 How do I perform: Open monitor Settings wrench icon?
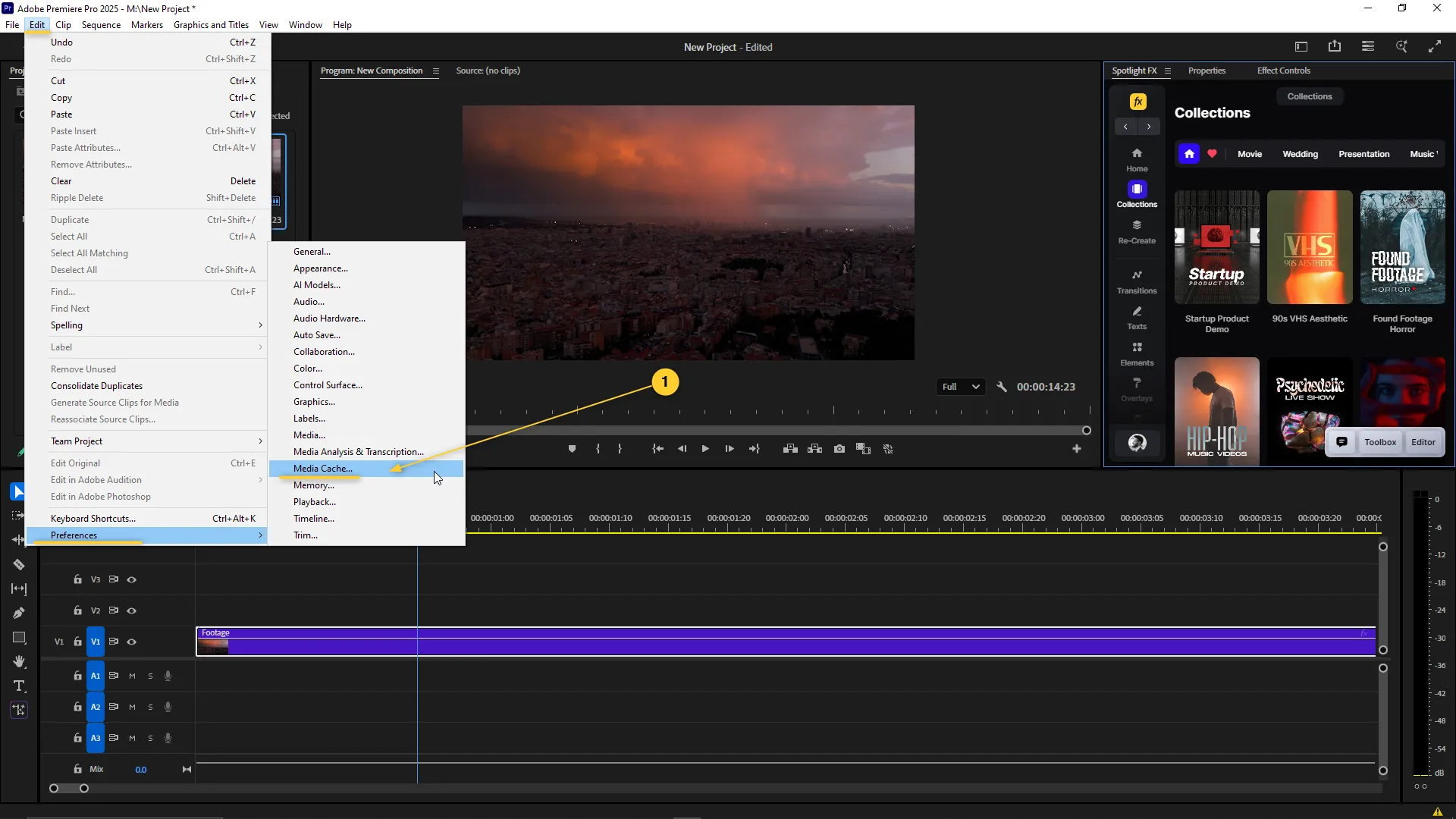click(x=1001, y=387)
